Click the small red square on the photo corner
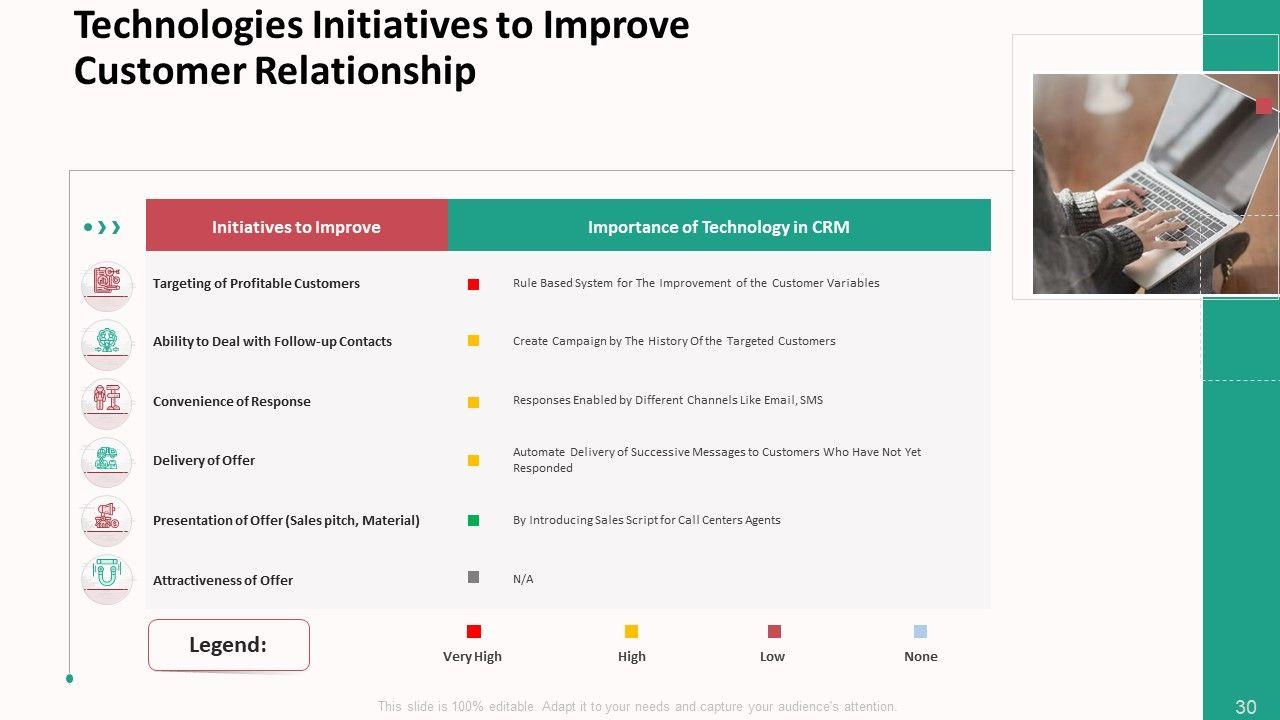 click(1264, 106)
